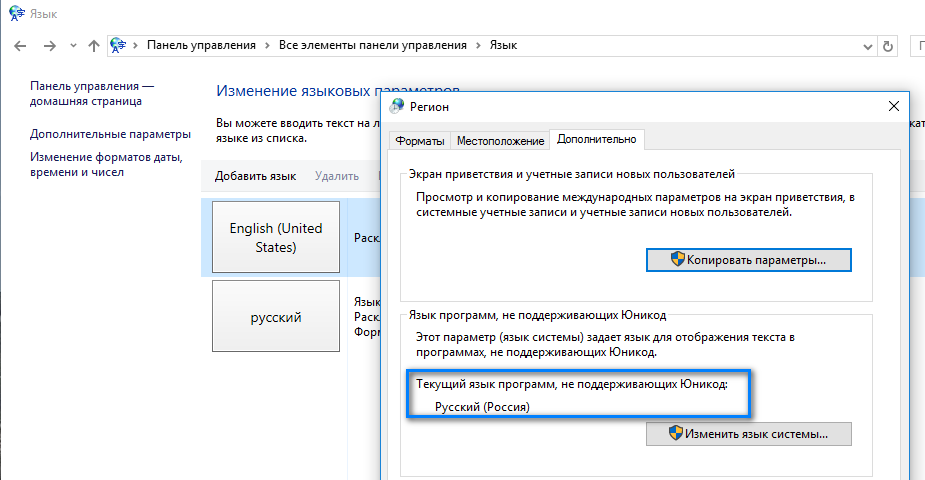Screen dimensions: 925x480
Task: Expand the chevron after Панель управления breadcrumb
Action: point(268,46)
